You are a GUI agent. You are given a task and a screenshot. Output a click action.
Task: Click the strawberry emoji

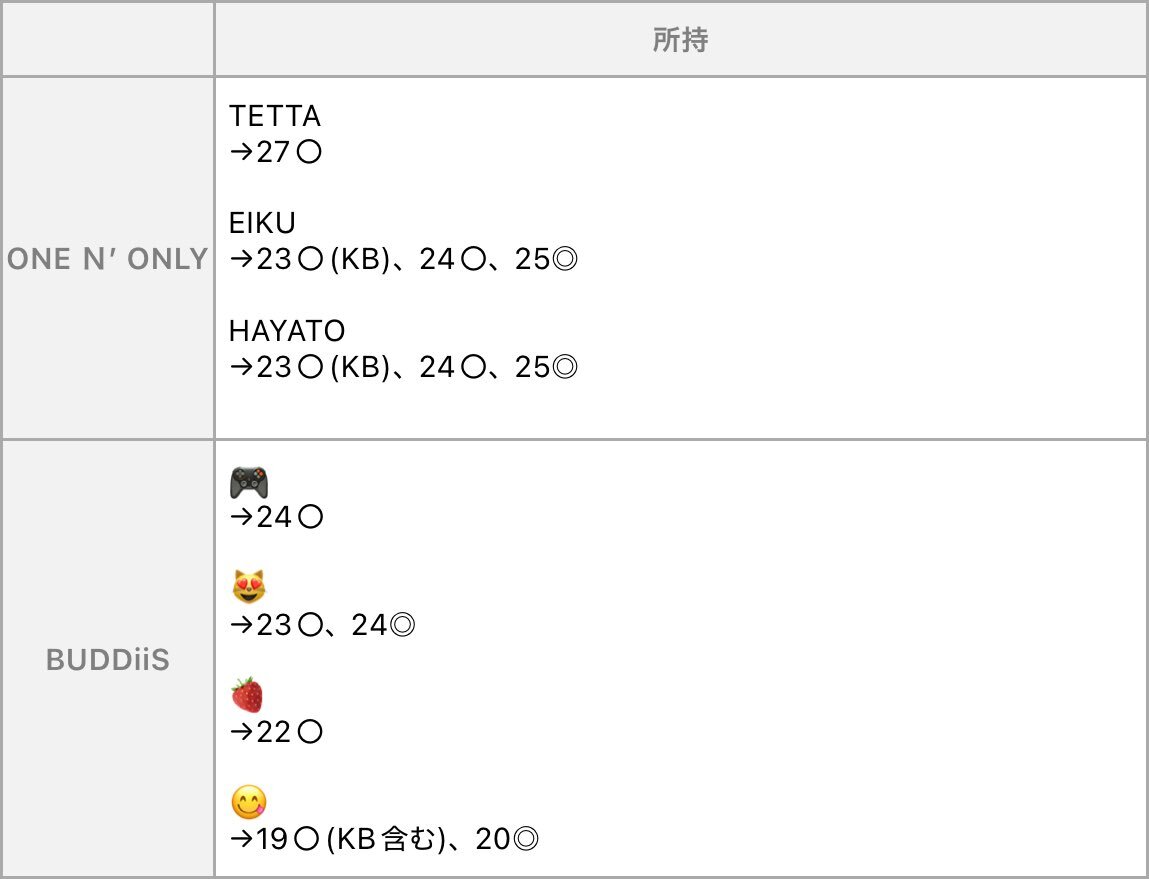248,694
